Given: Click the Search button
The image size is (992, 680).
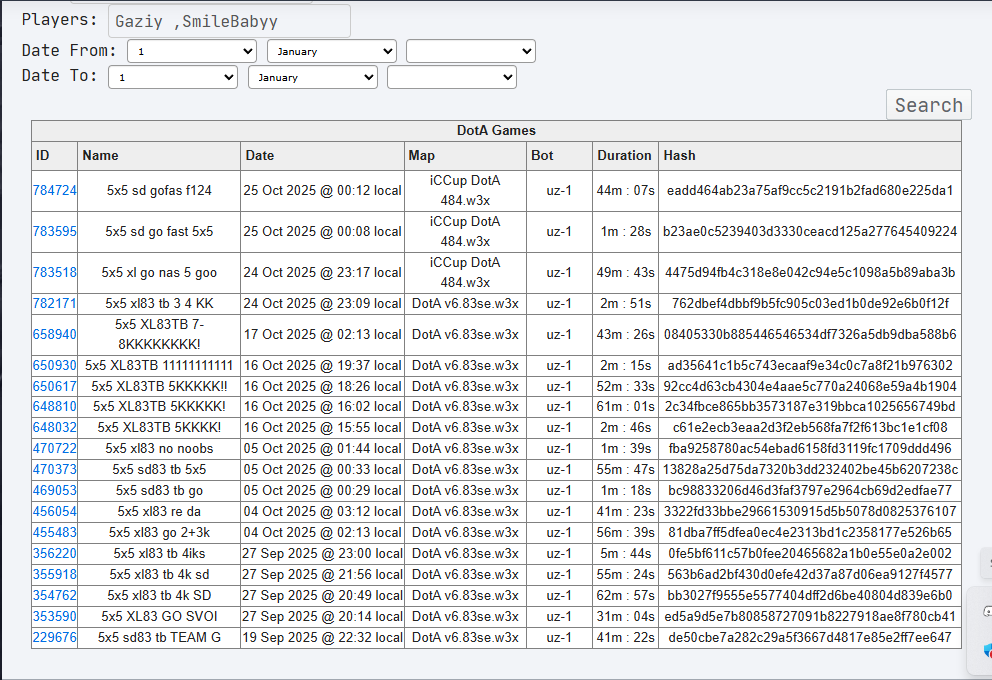Looking at the screenshot, I should pyautogui.click(x=929, y=105).
